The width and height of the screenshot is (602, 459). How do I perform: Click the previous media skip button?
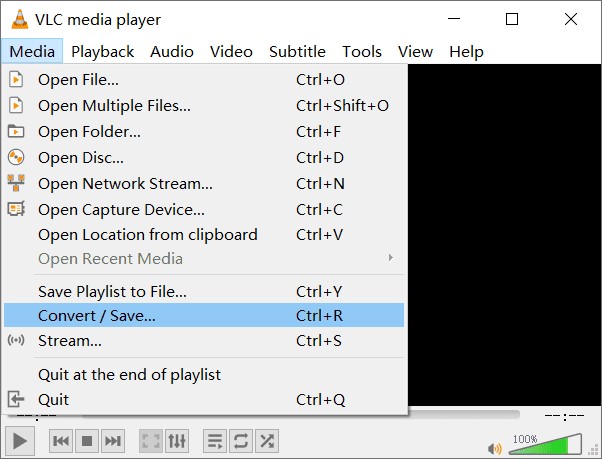tap(61, 441)
